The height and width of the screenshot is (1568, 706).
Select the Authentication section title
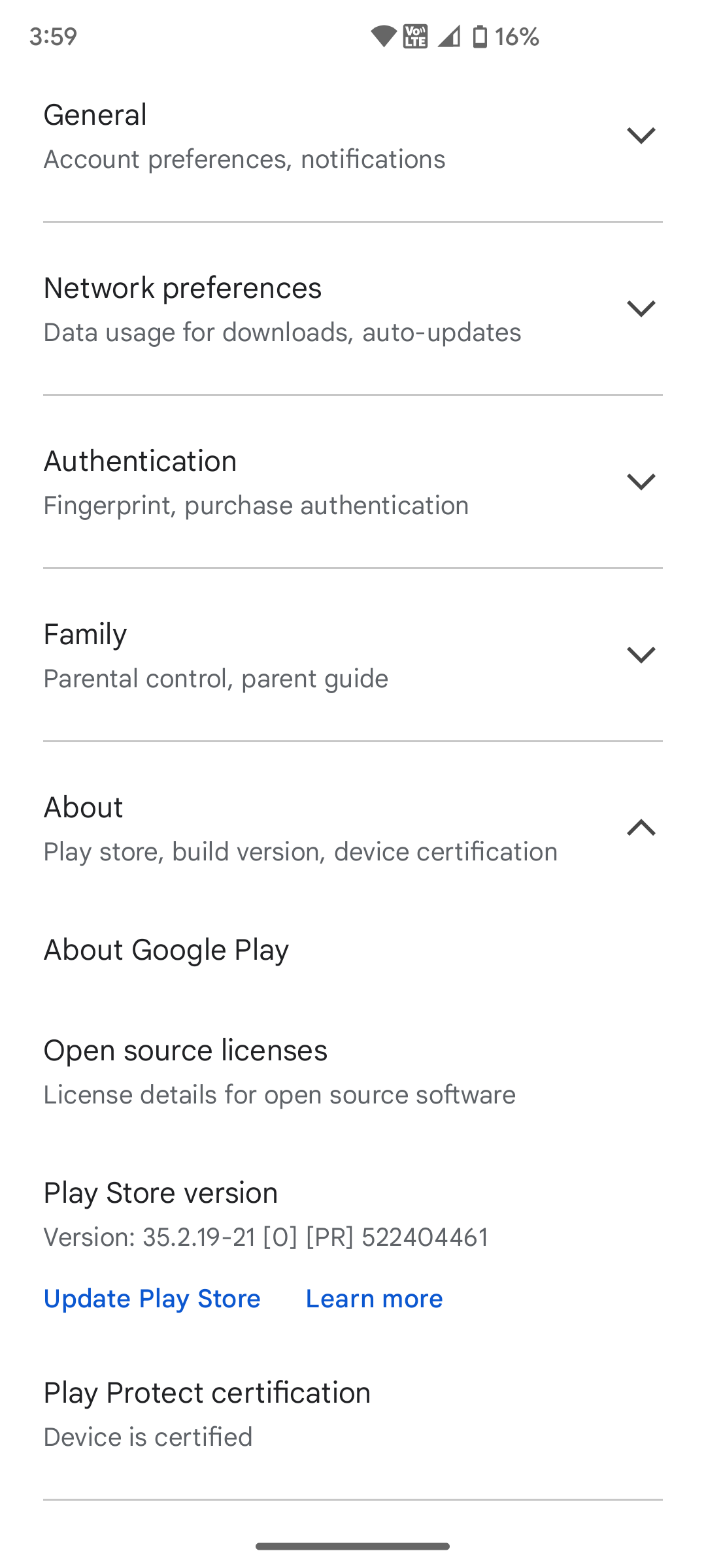pyautogui.click(x=140, y=461)
